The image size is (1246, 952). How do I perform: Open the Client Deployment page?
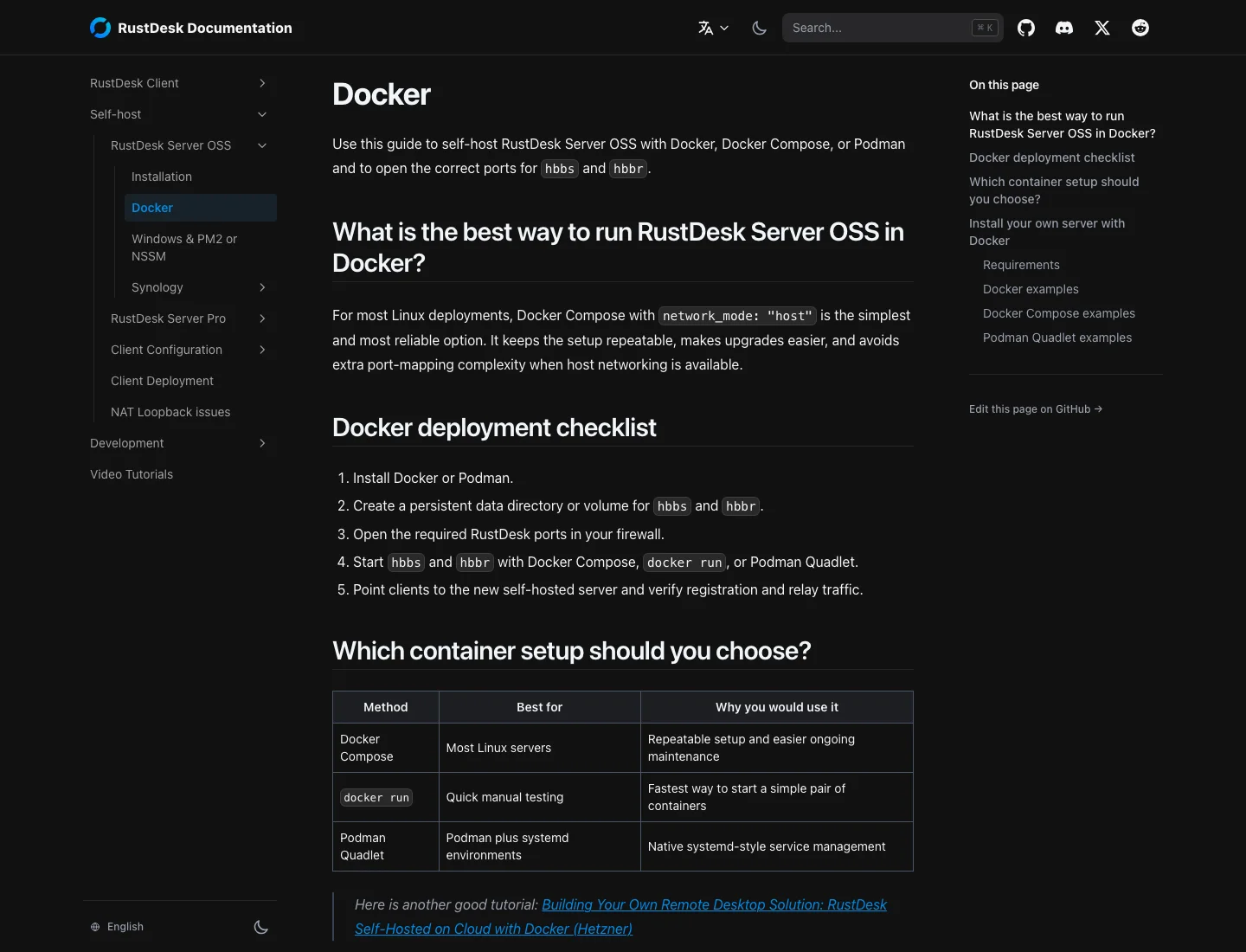point(190,381)
